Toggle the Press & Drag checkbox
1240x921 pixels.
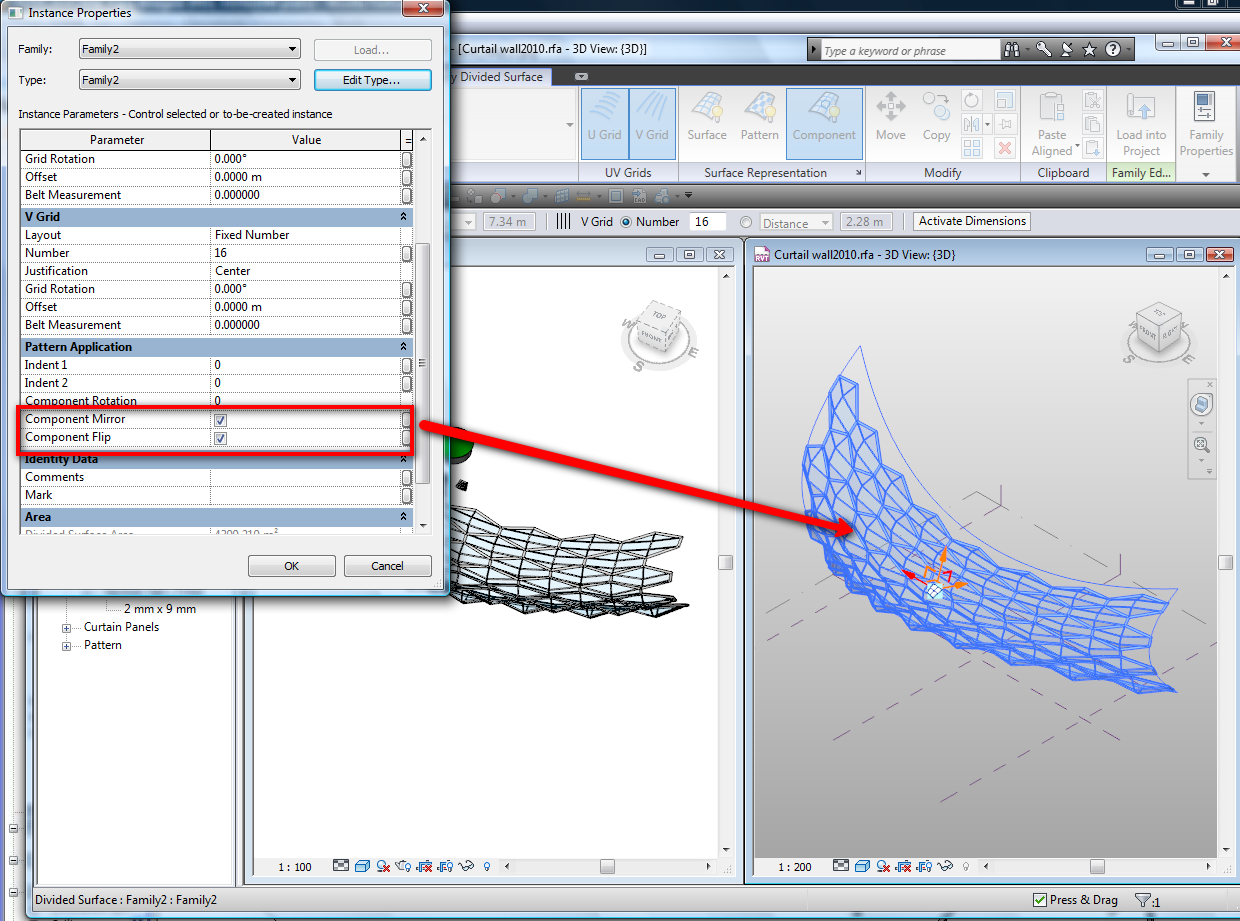click(1040, 900)
